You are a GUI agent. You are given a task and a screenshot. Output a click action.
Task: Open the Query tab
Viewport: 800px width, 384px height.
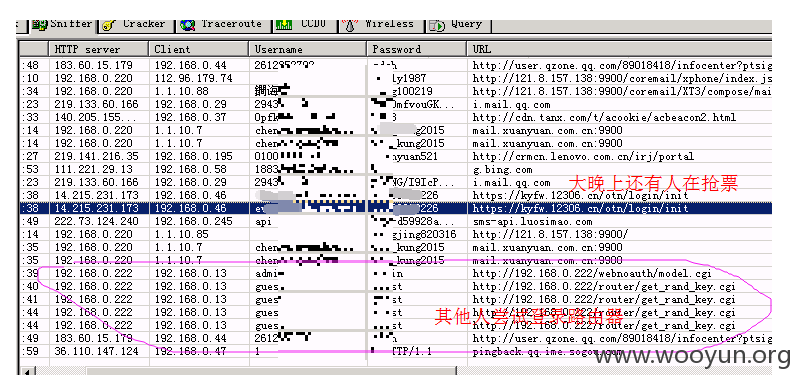(x=457, y=24)
